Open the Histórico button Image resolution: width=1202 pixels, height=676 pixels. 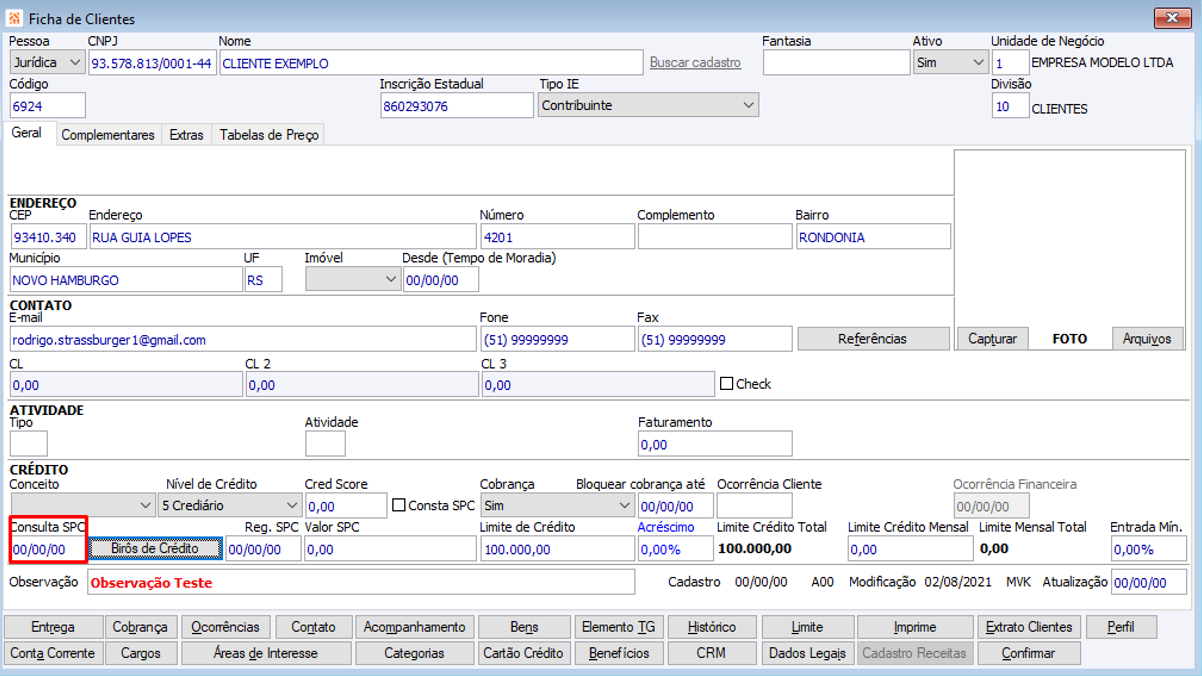[x=712, y=627]
